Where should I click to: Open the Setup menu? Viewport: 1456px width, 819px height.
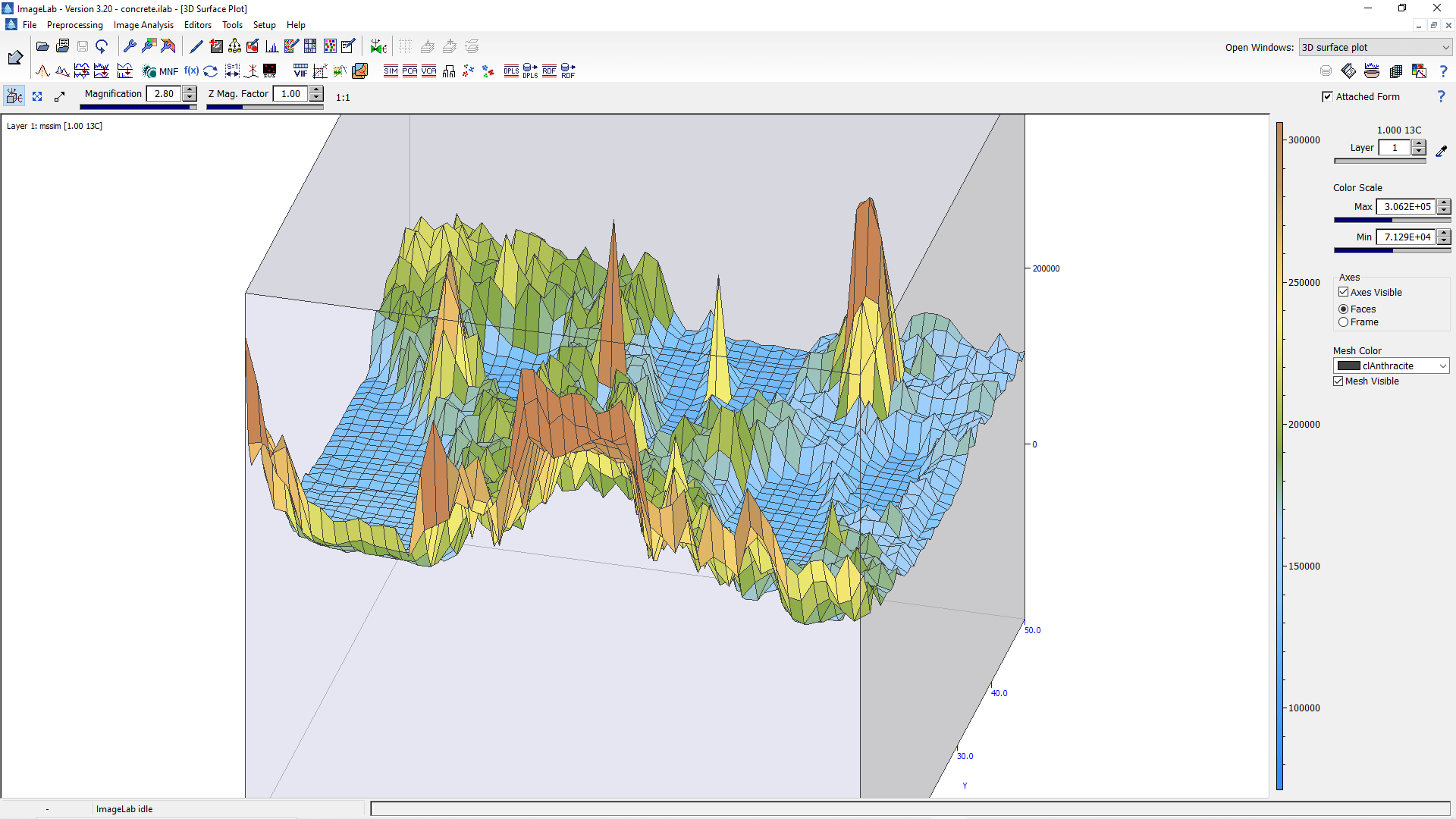click(x=264, y=25)
